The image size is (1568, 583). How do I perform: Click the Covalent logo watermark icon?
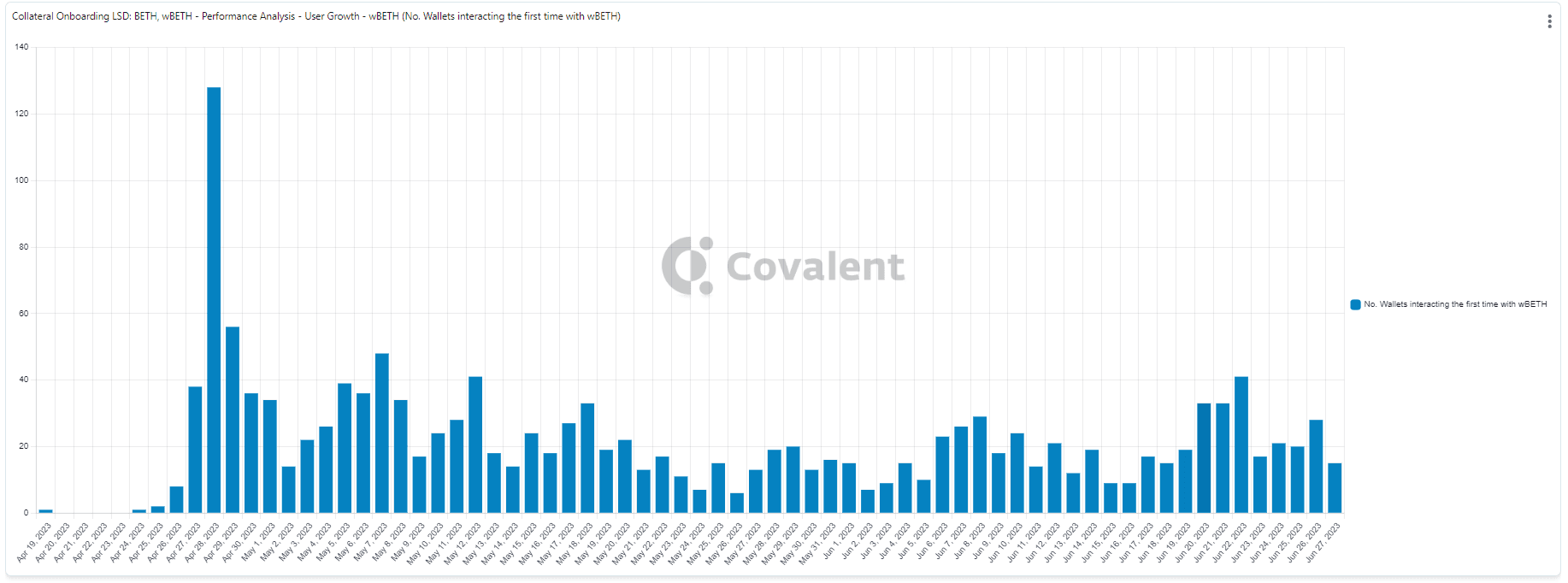point(687,266)
